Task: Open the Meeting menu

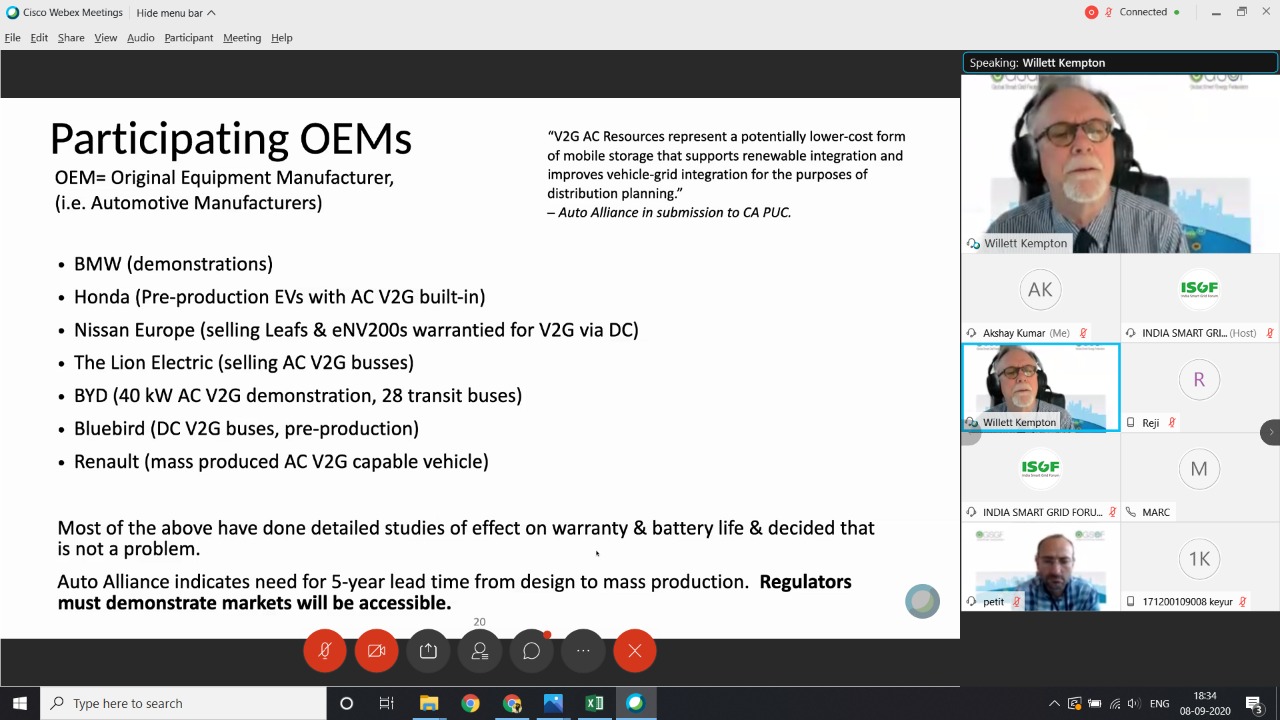Action: point(242,37)
